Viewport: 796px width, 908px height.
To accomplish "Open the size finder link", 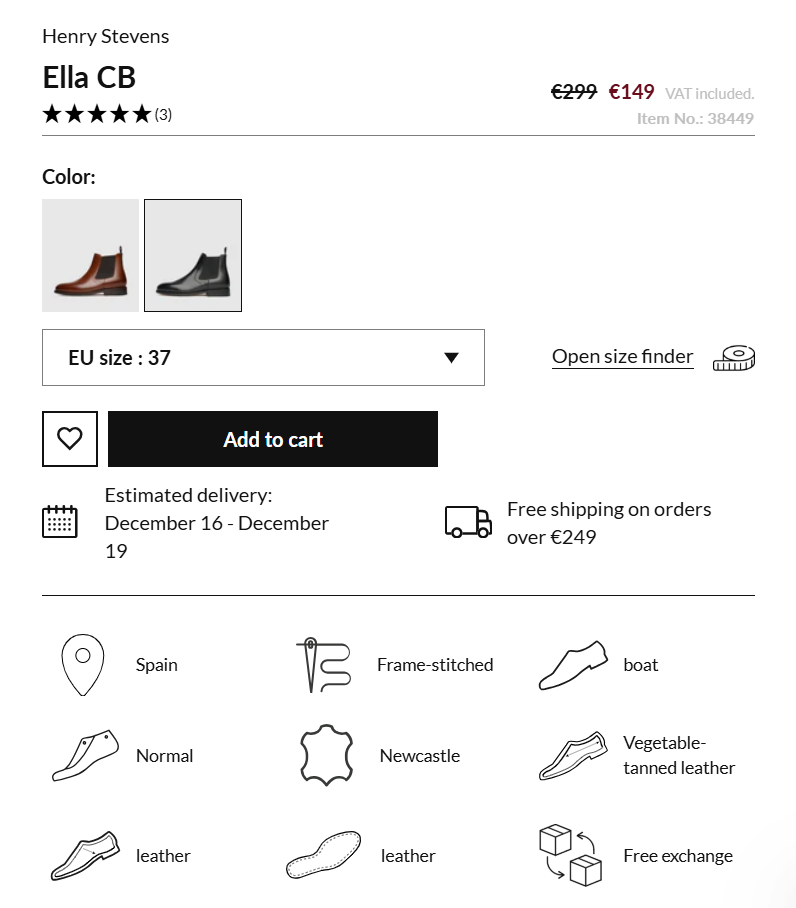I will (622, 356).
